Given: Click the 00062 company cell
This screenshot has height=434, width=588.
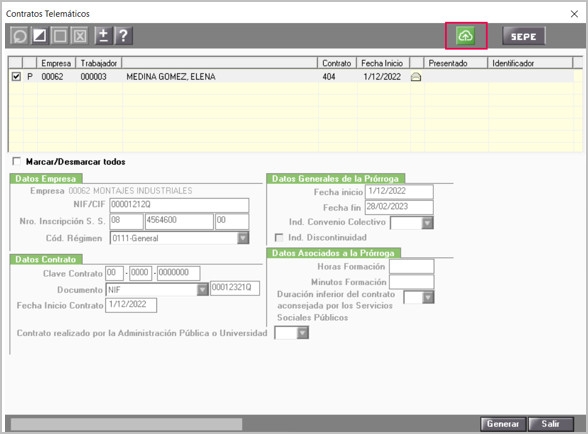Looking at the screenshot, I should pyautogui.click(x=56, y=77).
